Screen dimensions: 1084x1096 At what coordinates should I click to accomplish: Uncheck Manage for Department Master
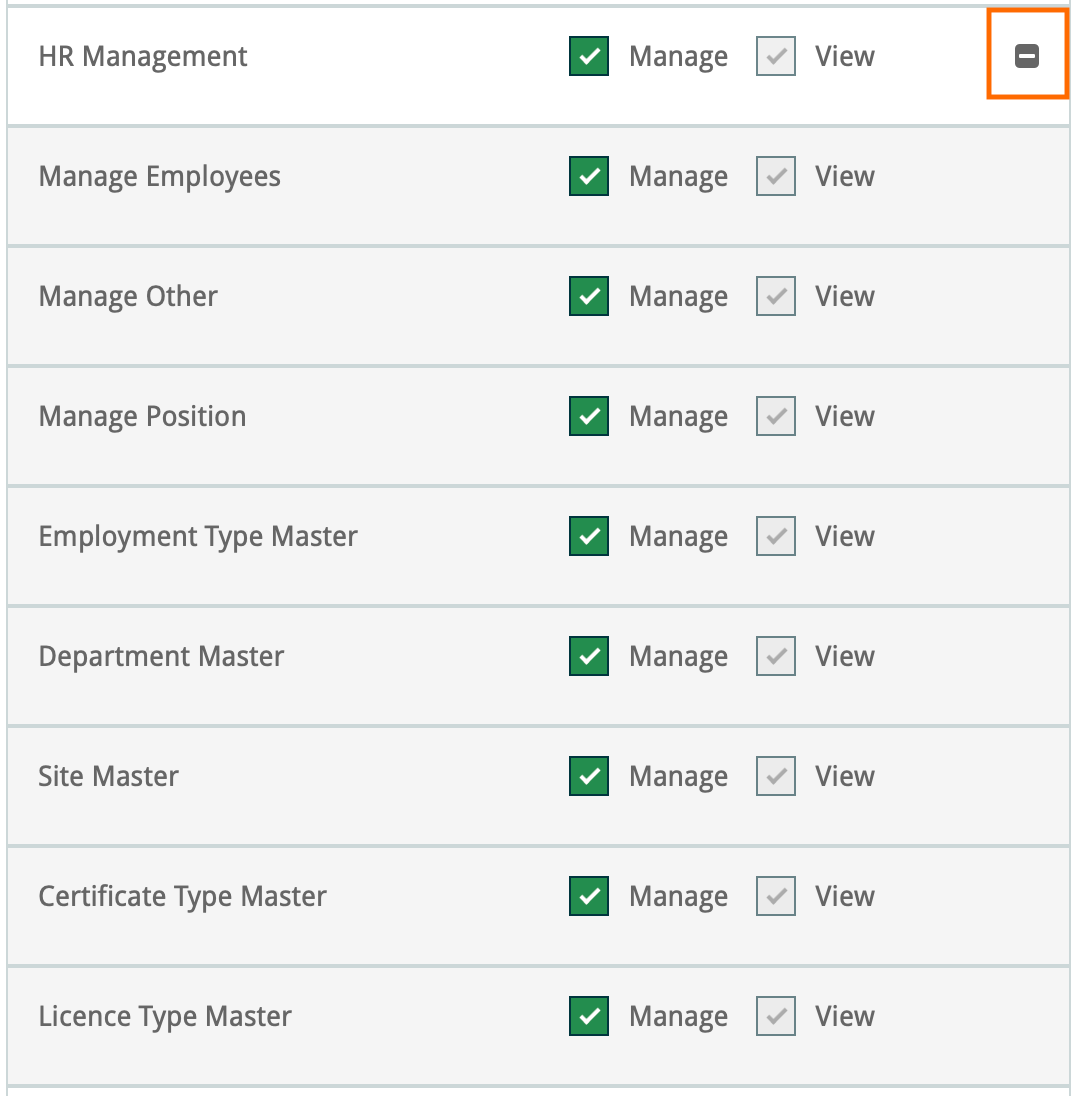coord(589,657)
